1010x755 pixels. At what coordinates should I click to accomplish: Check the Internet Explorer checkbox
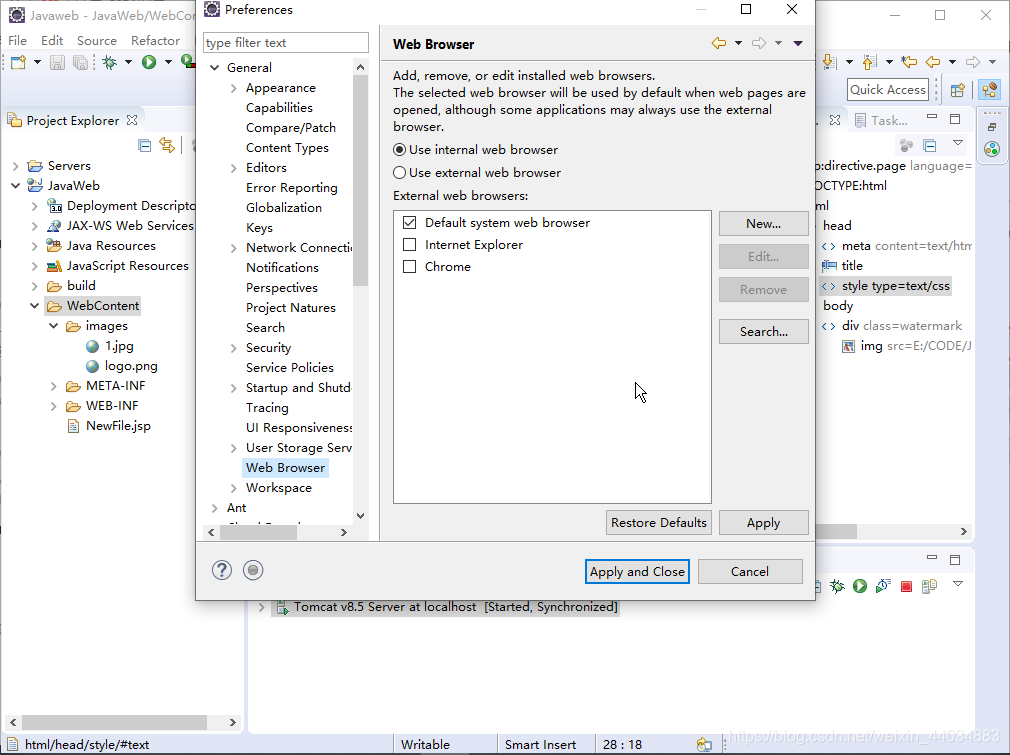(409, 245)
